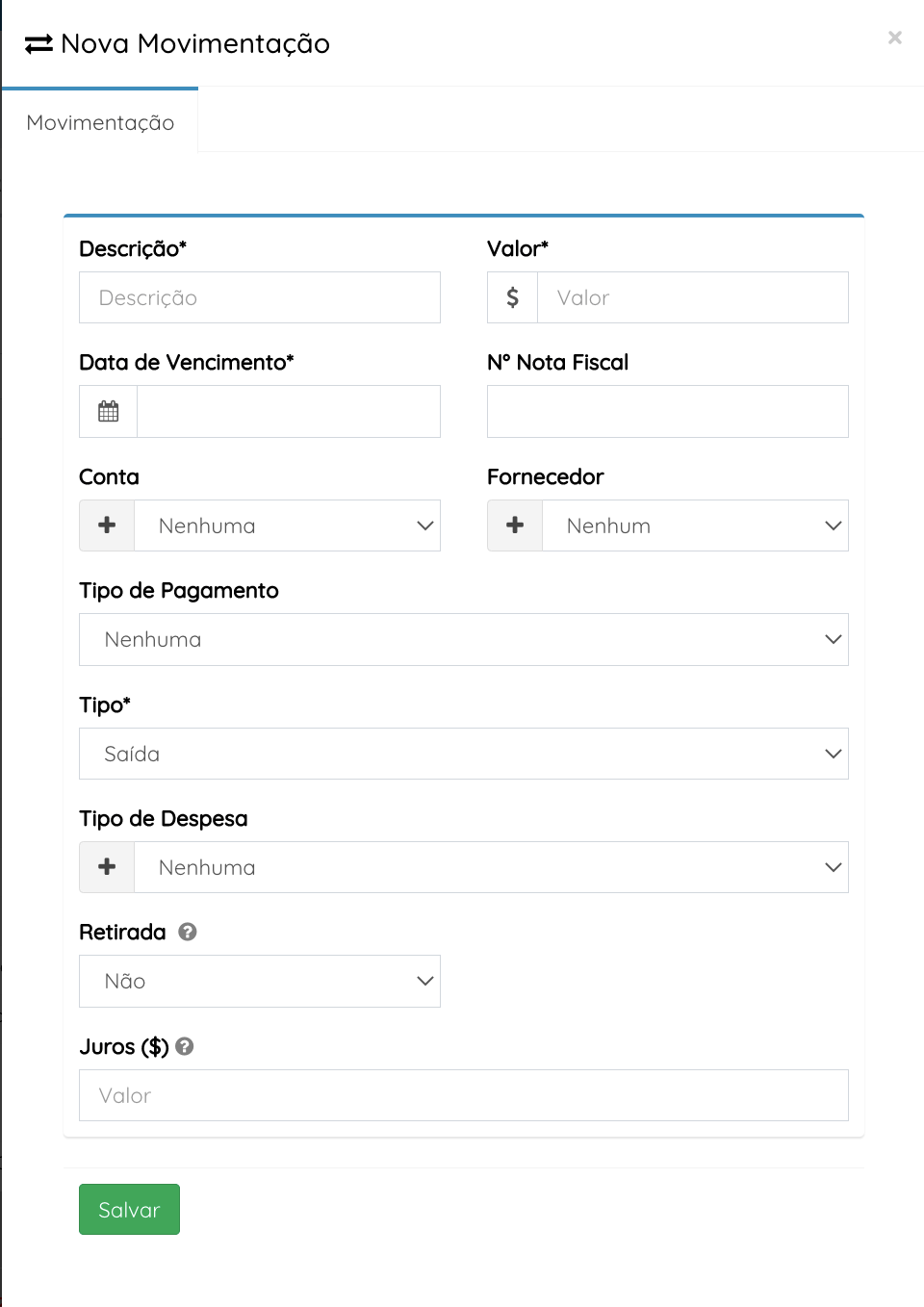Open the Tipo de Despesa dropdown
The image size is (924, 1307).
point(491,867)
